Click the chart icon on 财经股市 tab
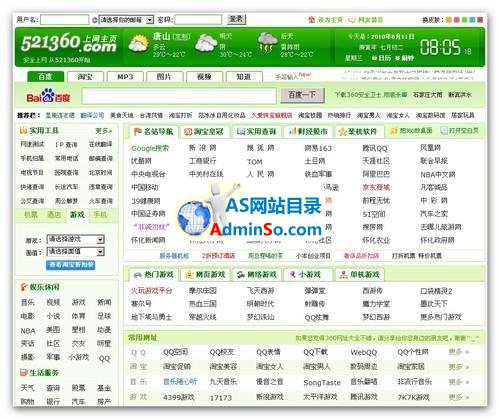The width and height of the screenshot is (500, 419). (292, 131)
